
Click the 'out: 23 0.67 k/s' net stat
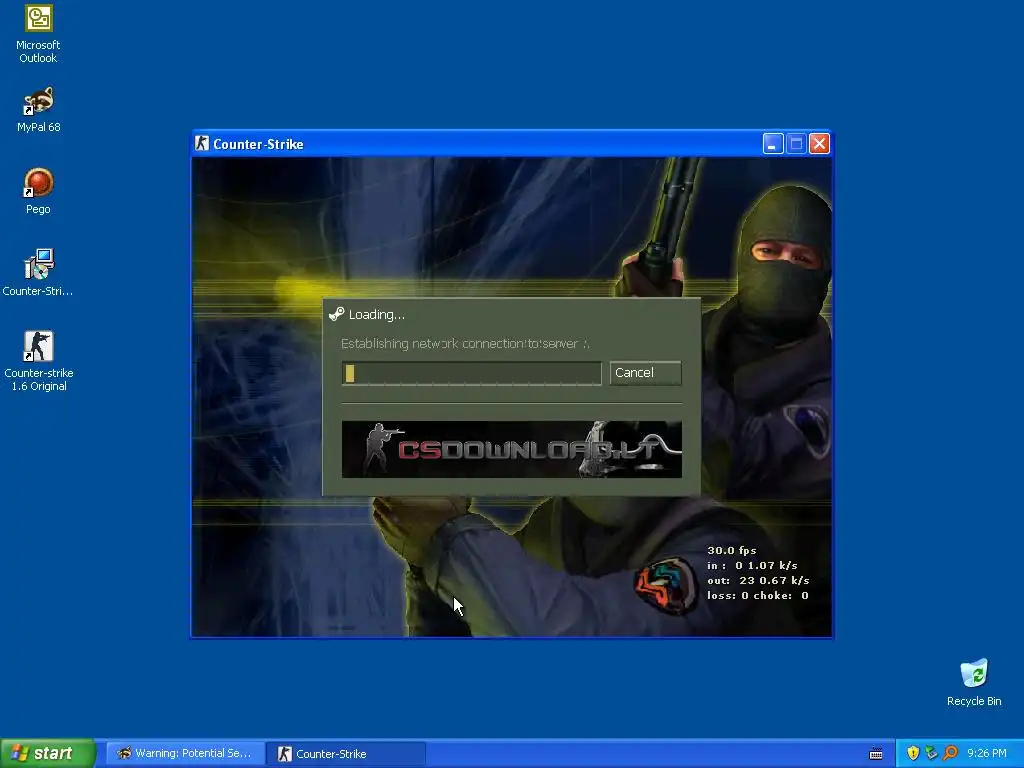758,581
